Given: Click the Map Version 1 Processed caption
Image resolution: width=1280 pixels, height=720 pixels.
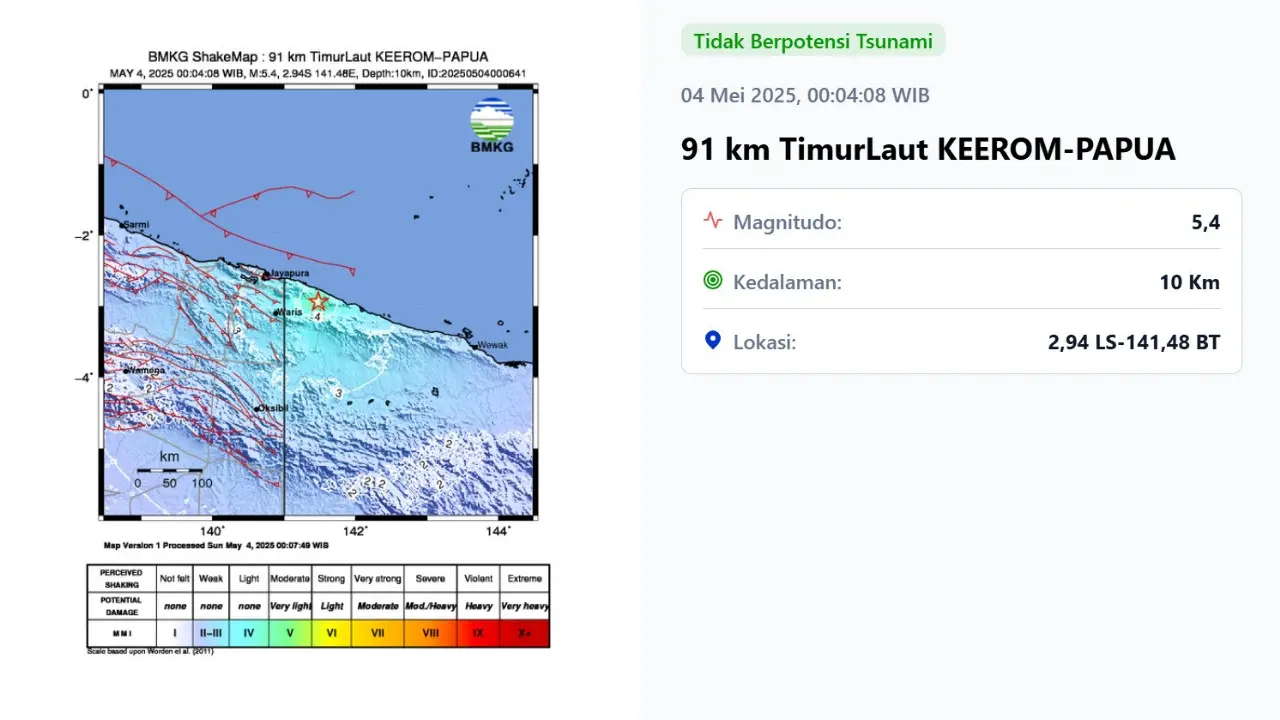Looking at the screenshot, I should (x=216, y=546).
